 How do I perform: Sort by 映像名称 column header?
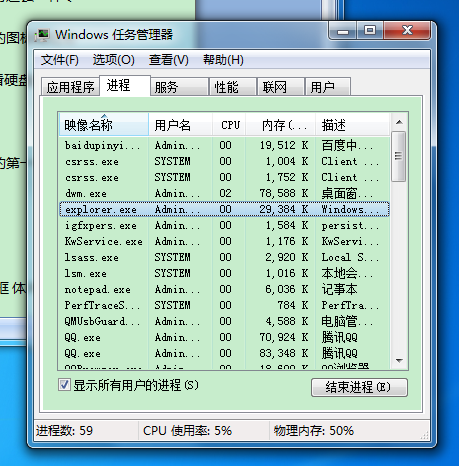click(104, 125)
